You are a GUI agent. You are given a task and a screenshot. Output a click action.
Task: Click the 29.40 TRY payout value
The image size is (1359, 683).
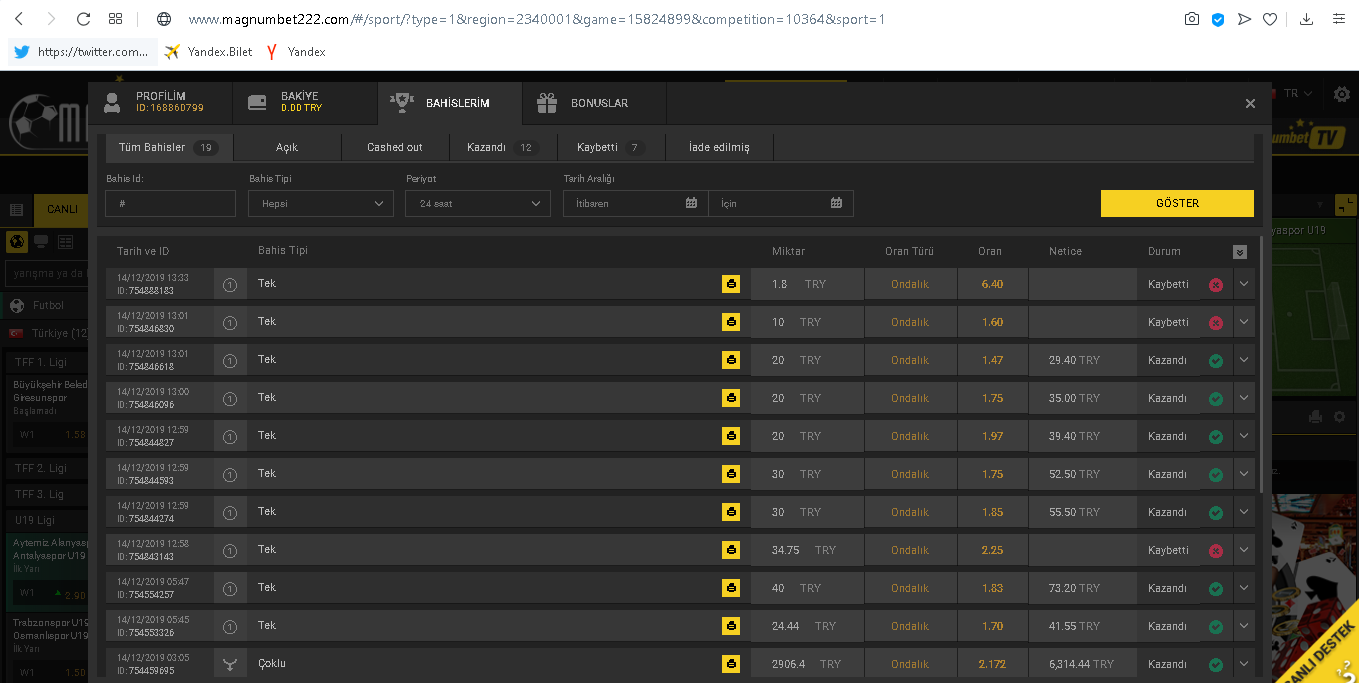pos(1074,360)
